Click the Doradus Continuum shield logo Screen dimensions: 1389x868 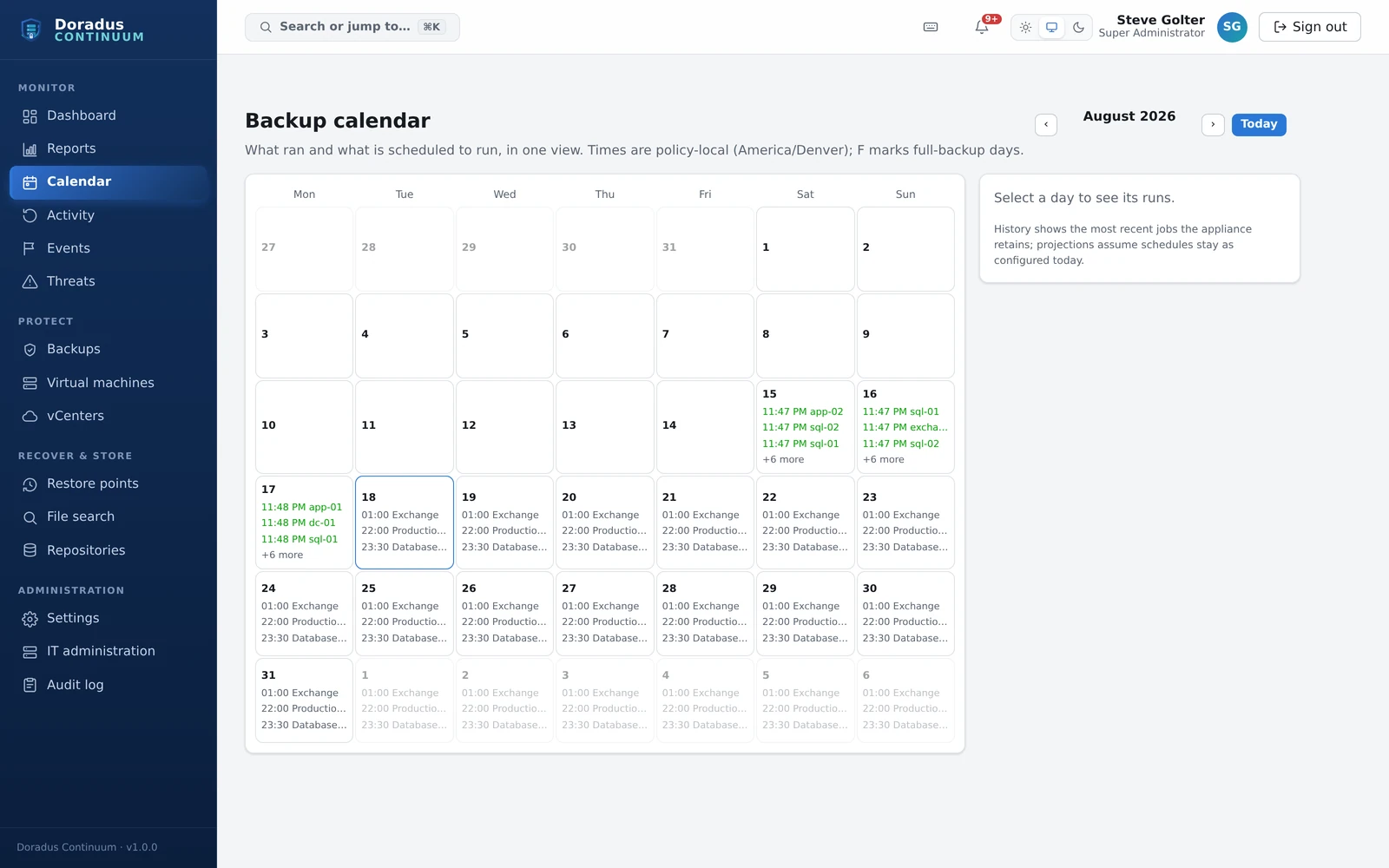click(31, 30)
